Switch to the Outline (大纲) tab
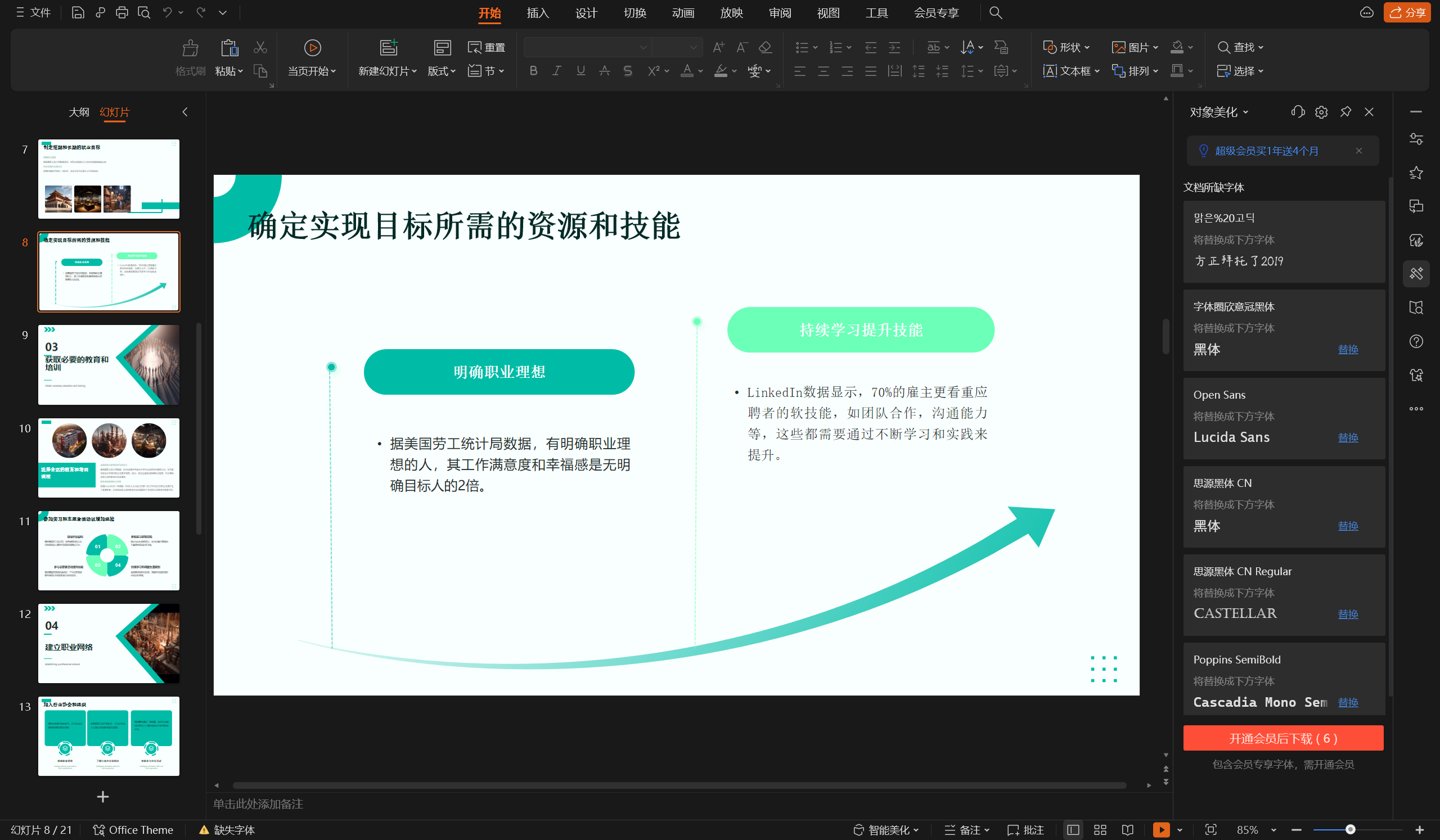Screen dimensions: 1440x840 [79, 112]
